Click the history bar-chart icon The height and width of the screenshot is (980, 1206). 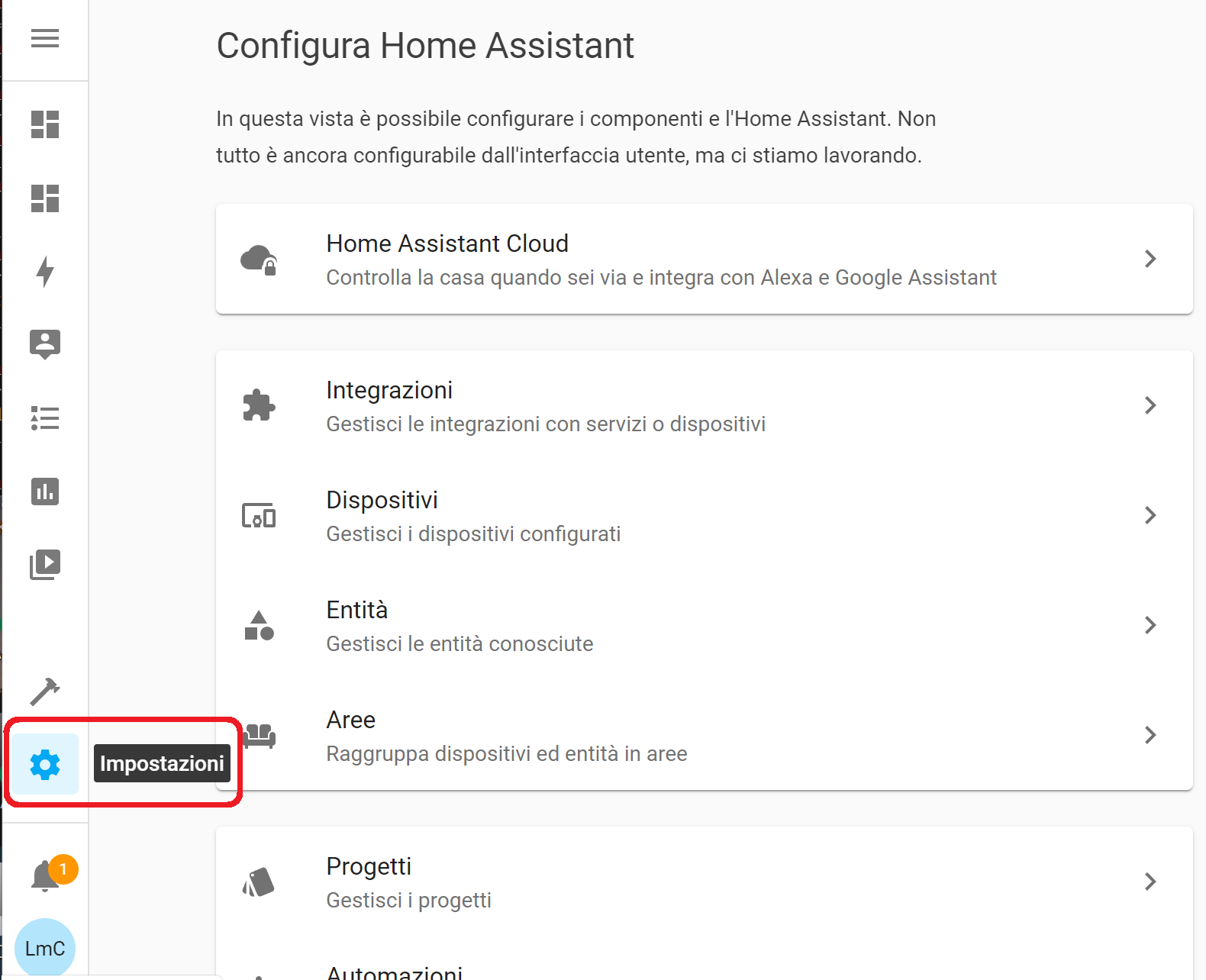(x=45, y=492)
